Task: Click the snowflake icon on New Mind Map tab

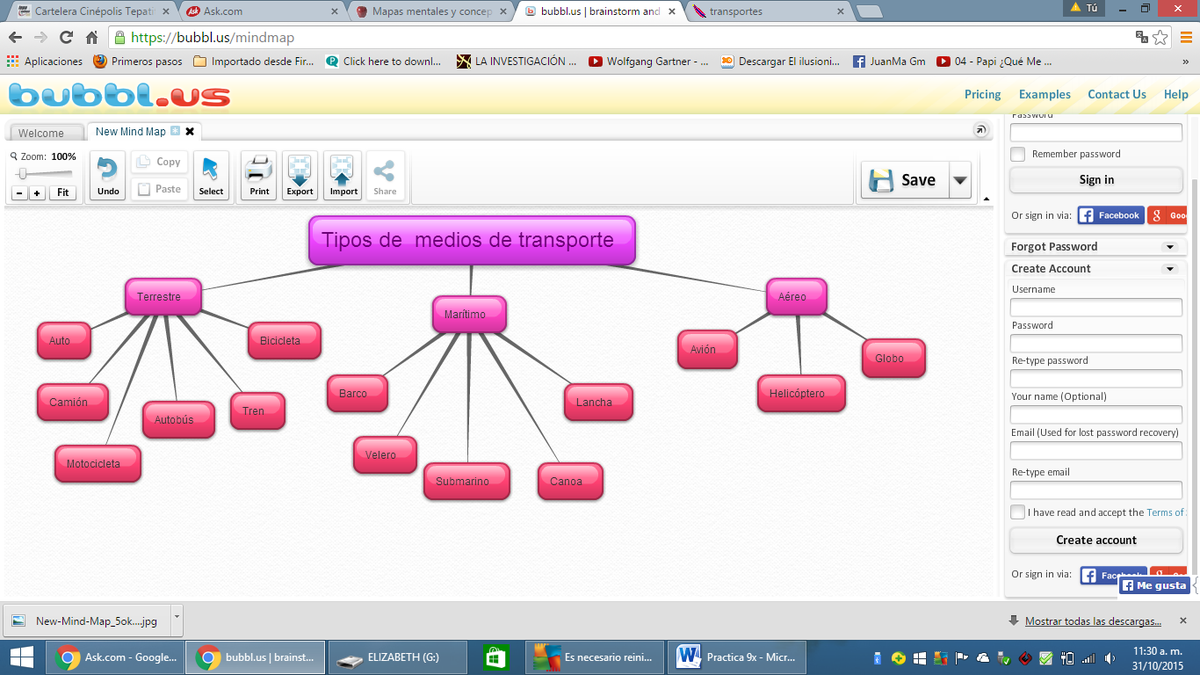Action: (x=175, y=131)
